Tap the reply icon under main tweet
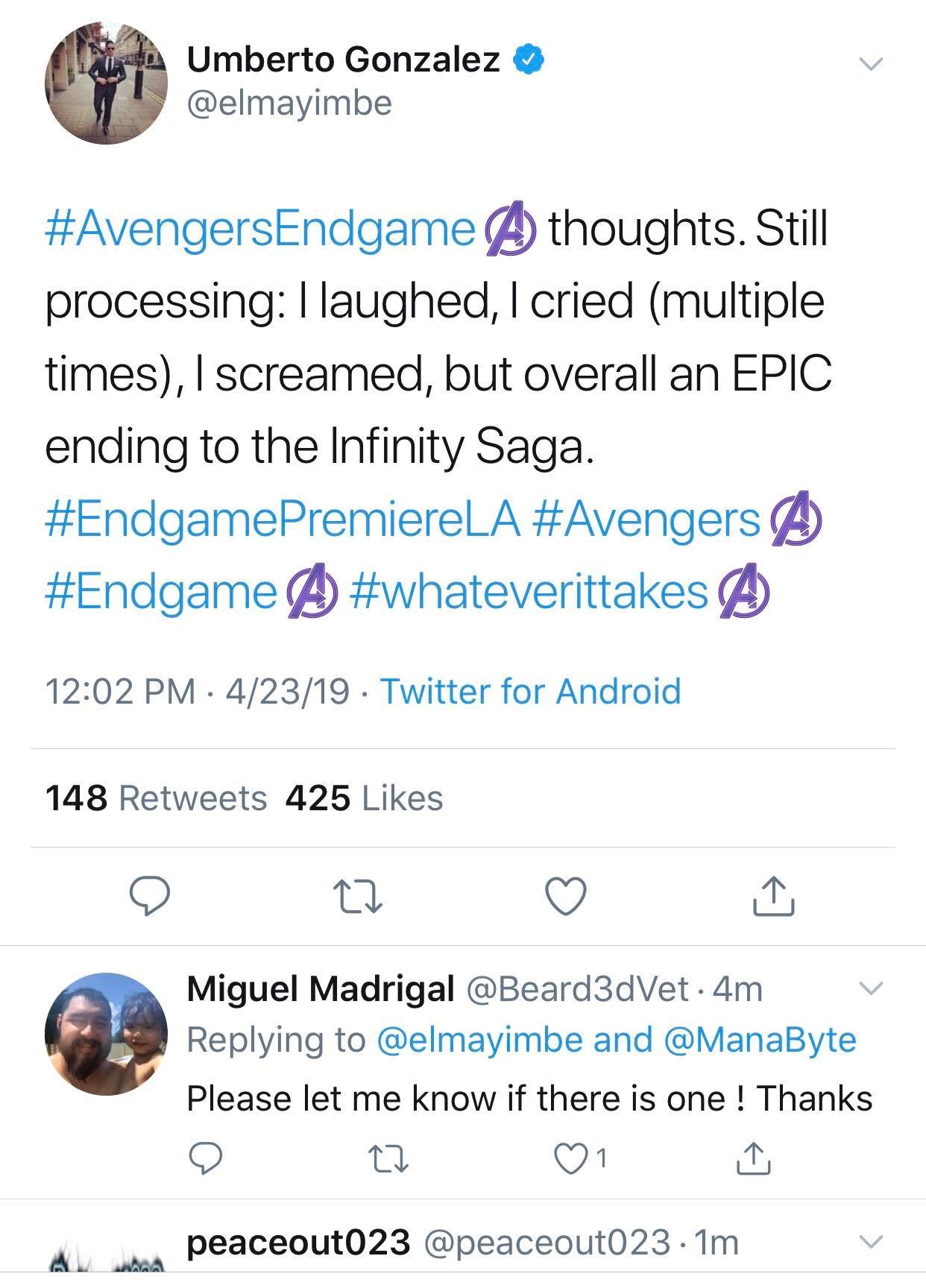Viewport: 926px width, 1288px height. 149,896
